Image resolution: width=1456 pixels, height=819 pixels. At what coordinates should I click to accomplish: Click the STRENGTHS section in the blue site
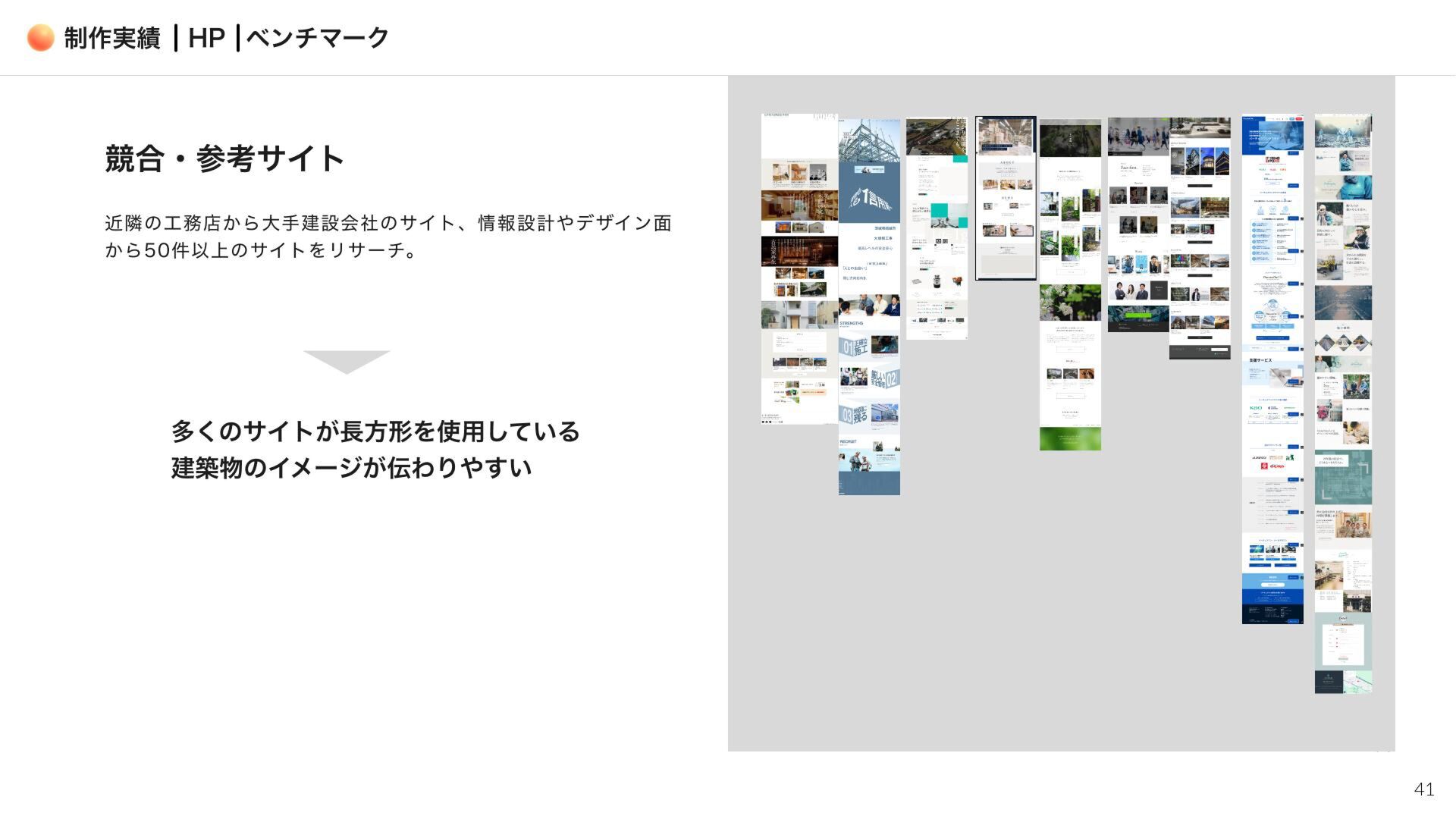click(x=852, y=324)
